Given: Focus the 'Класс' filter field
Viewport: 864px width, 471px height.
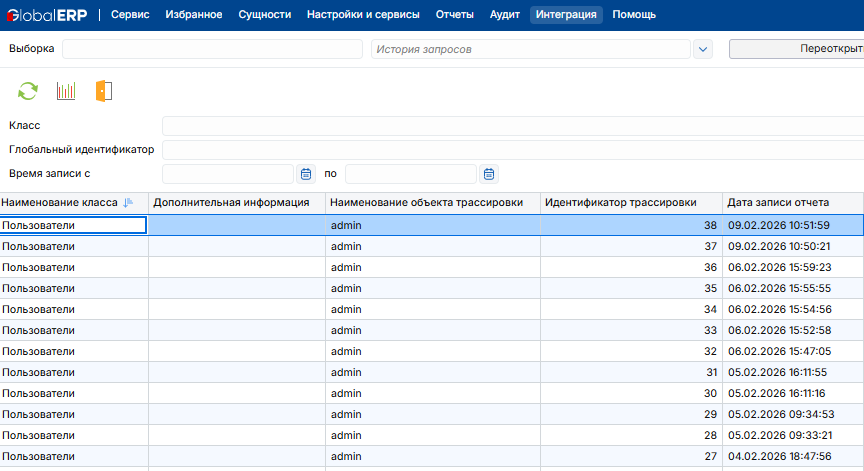Looking at the screenshot, I should tap(512, 126).
